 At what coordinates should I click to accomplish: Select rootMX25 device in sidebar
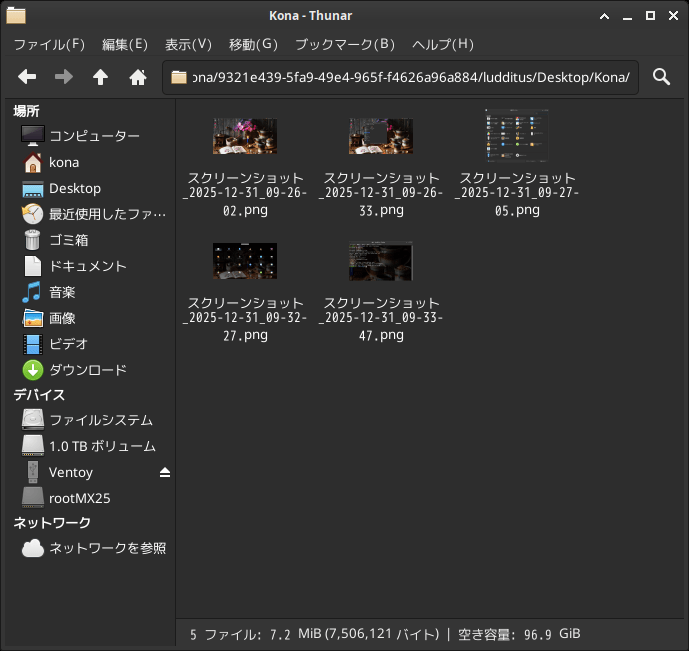pyautogui.click(x=79, y=498)
